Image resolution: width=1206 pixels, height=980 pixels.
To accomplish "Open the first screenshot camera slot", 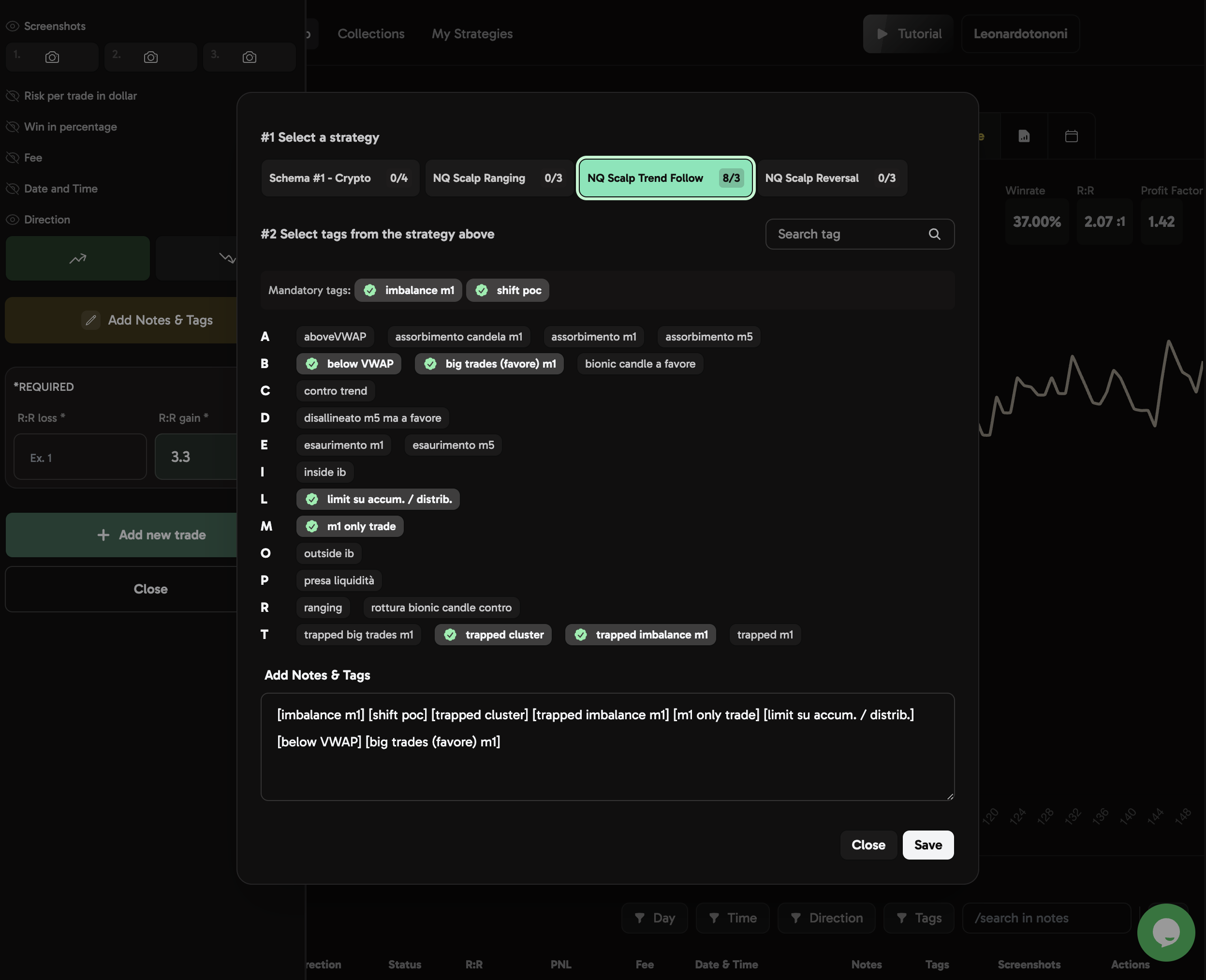I will 52,57.
